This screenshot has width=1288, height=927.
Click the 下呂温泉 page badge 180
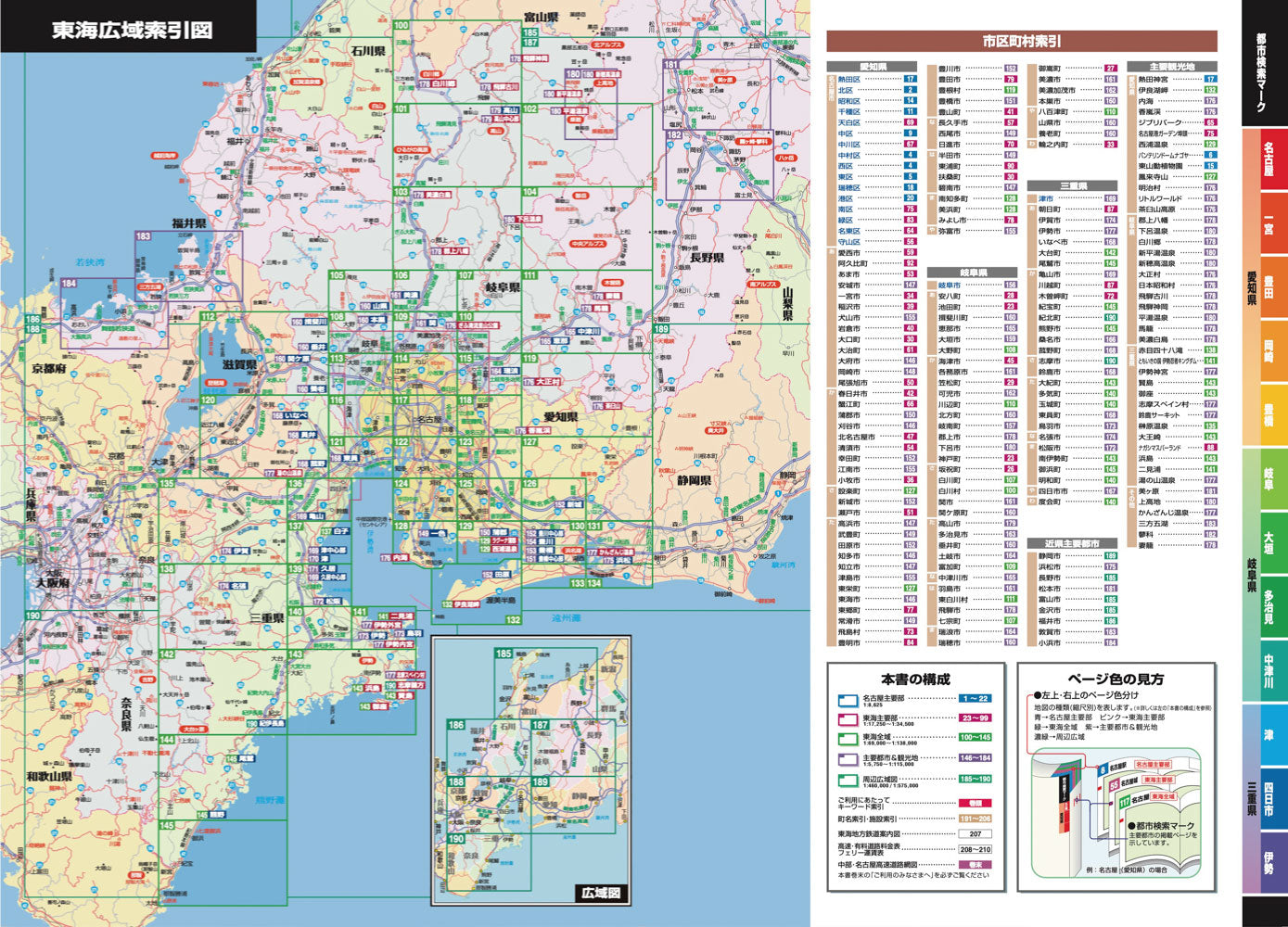pyautogui.click(x=1210, y=230)
